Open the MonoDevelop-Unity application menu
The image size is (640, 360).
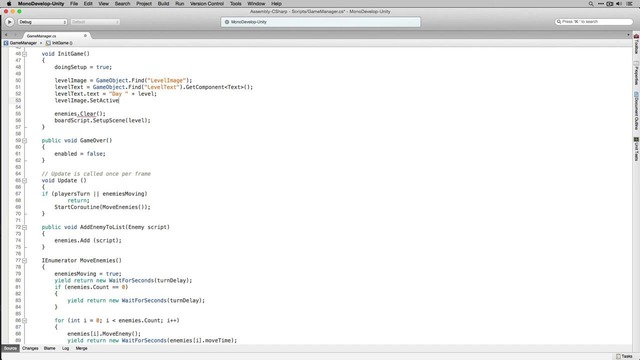41,4
